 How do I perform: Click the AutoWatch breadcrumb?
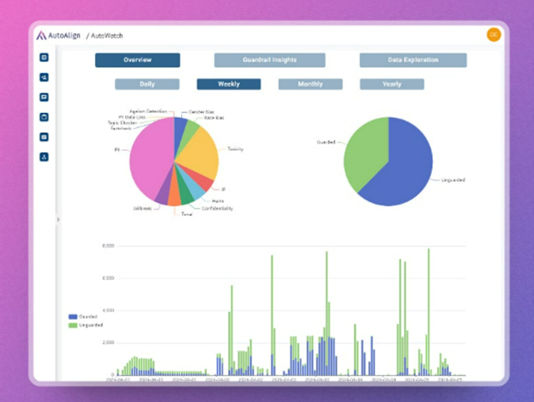107,35
